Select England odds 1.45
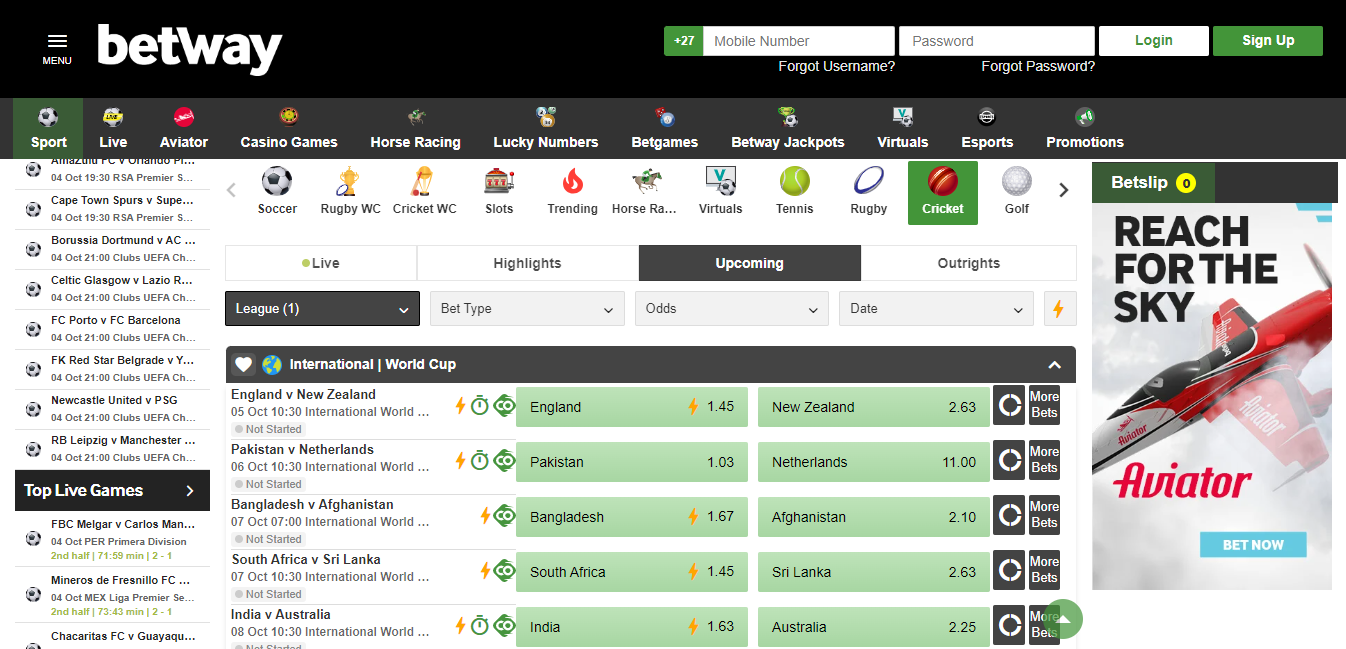Screen dimensions: 1346x649 (x=632, y=407)
